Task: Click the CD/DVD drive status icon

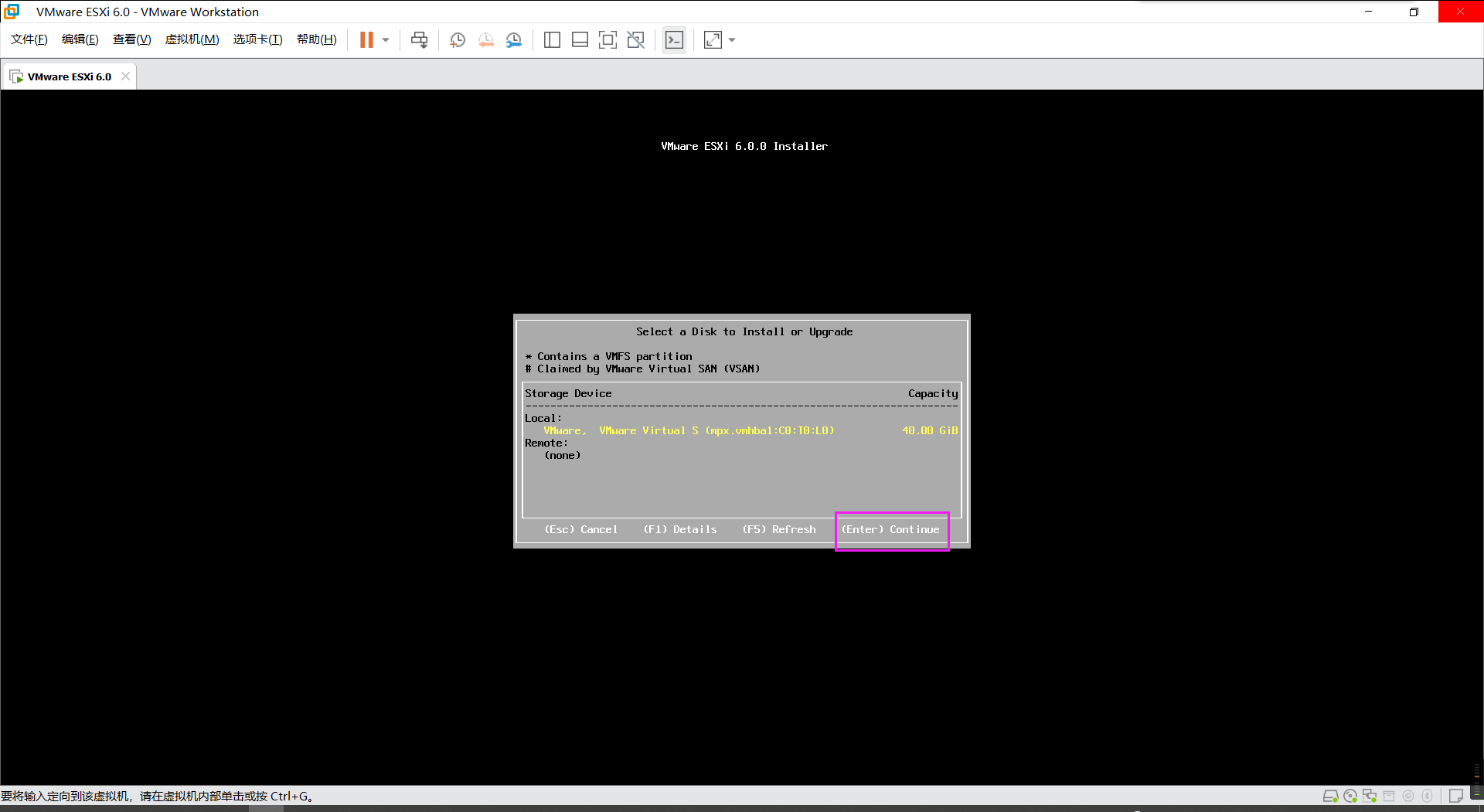Action: tap(1350, 796)
